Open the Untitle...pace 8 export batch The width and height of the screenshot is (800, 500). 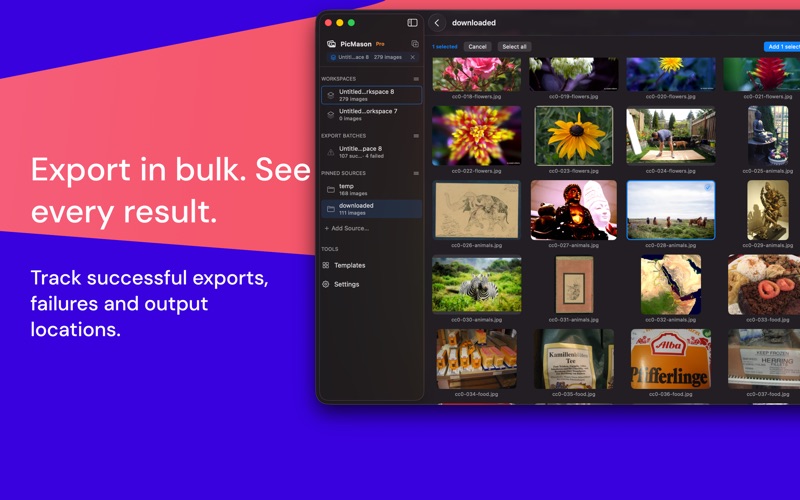click(x=371, y=152)
